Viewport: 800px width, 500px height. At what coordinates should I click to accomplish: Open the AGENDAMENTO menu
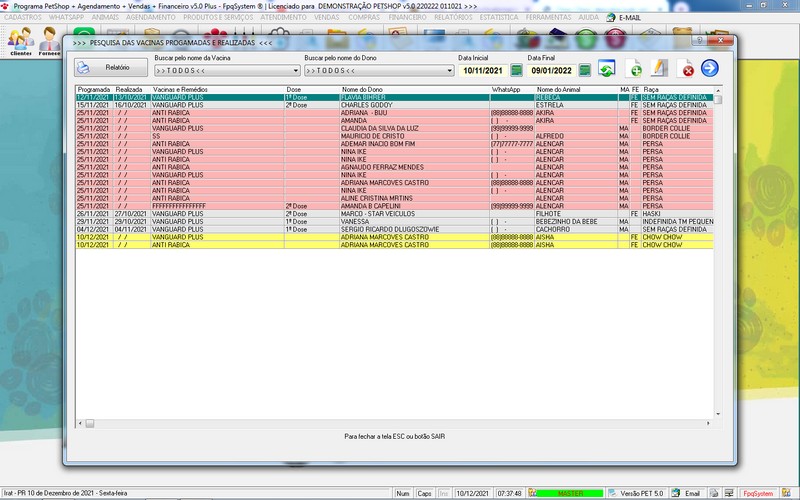point(151,17)
